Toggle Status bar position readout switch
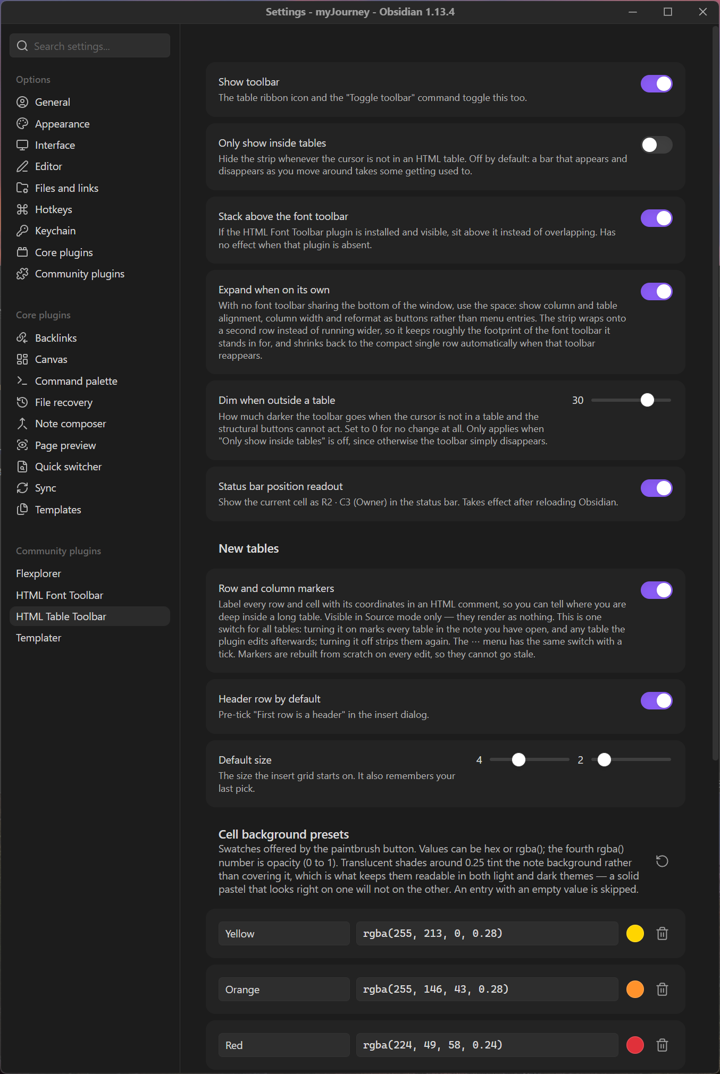The width and height of the screenshot is (720, 1074). coord(656,488)
